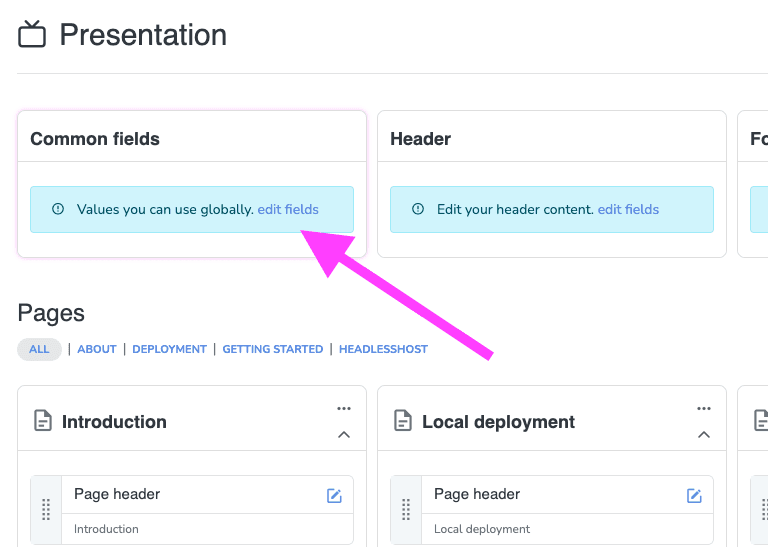Screen dimensions: 768x547
Task: Select the ALL pages filter
Action: pos(39,349)
